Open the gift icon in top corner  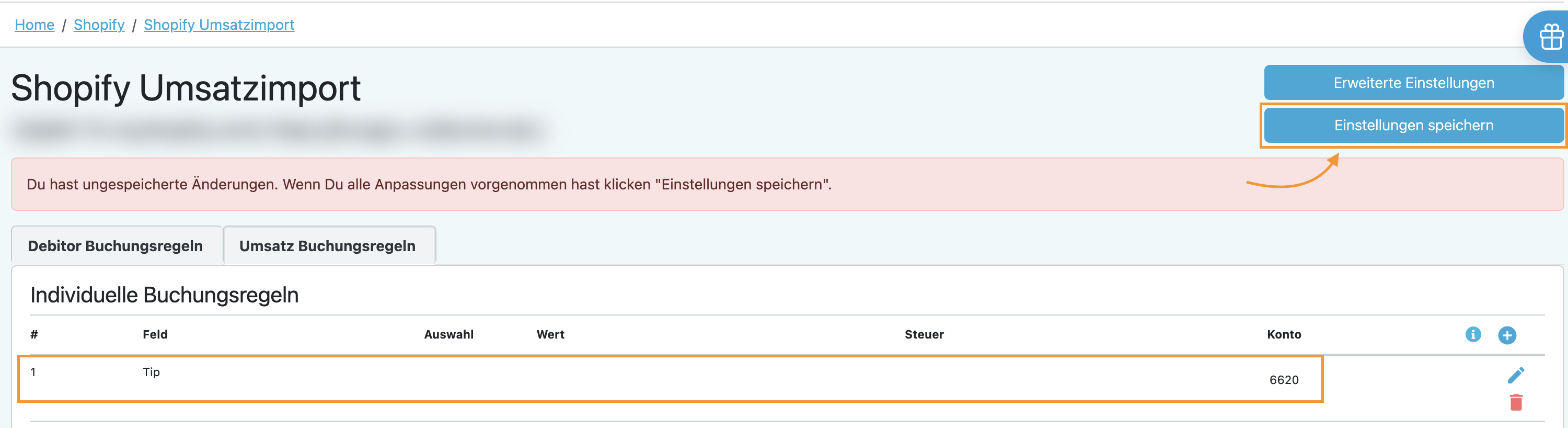click(x=1550, y=37)
